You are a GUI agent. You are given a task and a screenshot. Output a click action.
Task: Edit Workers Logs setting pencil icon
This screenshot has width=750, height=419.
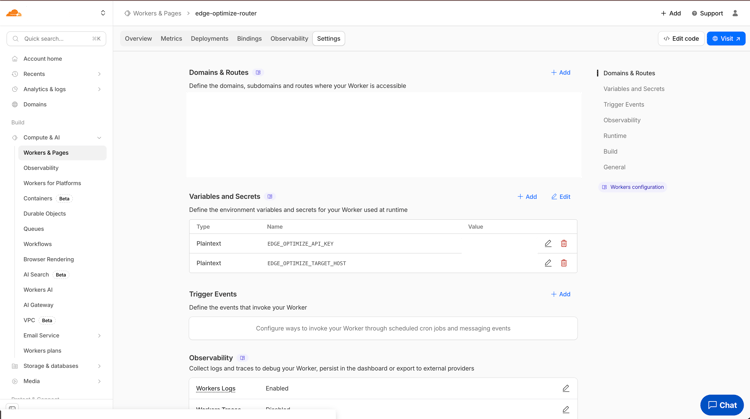point(566,388)
